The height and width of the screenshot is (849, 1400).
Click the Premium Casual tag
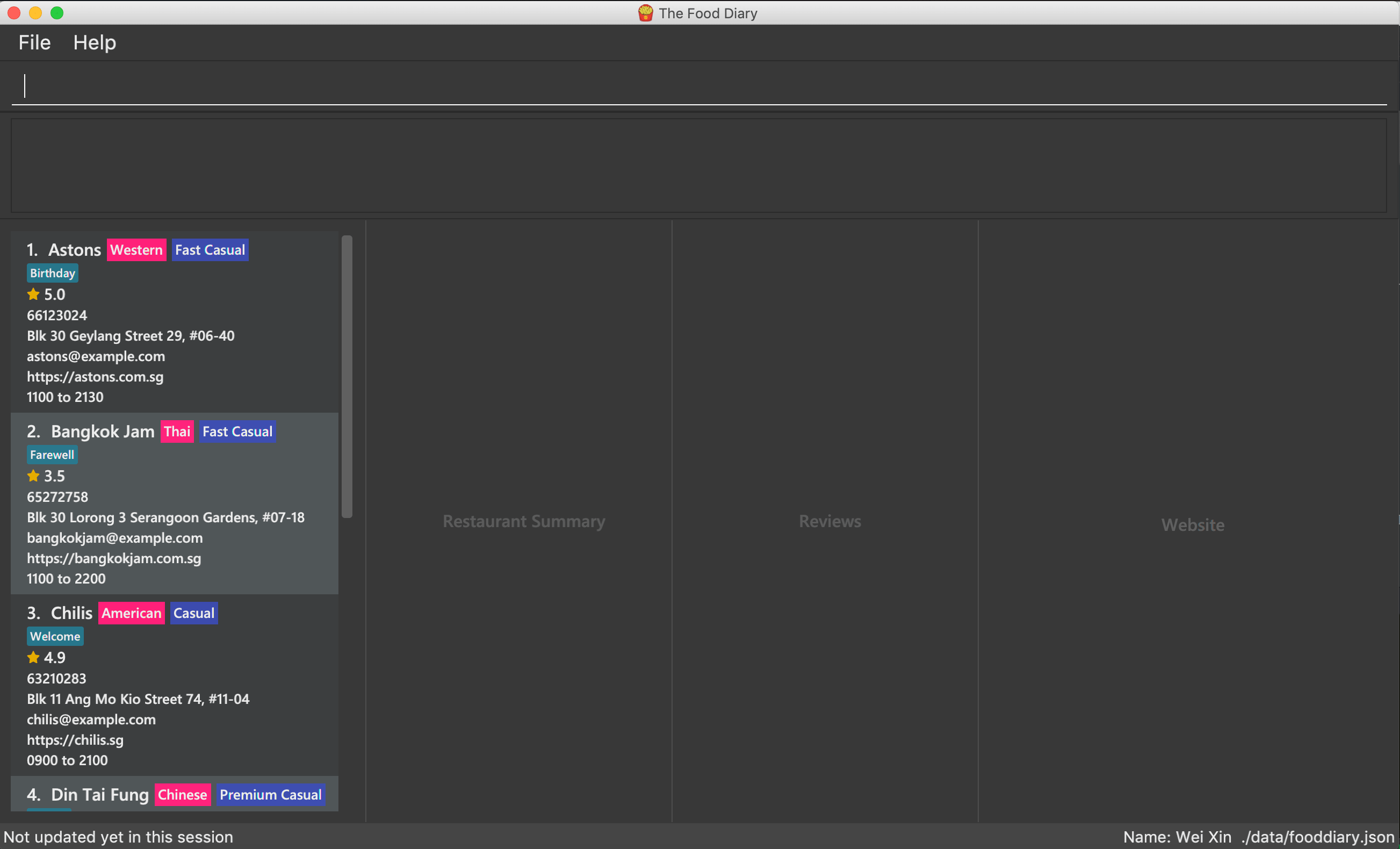click(x=271, y=794)
